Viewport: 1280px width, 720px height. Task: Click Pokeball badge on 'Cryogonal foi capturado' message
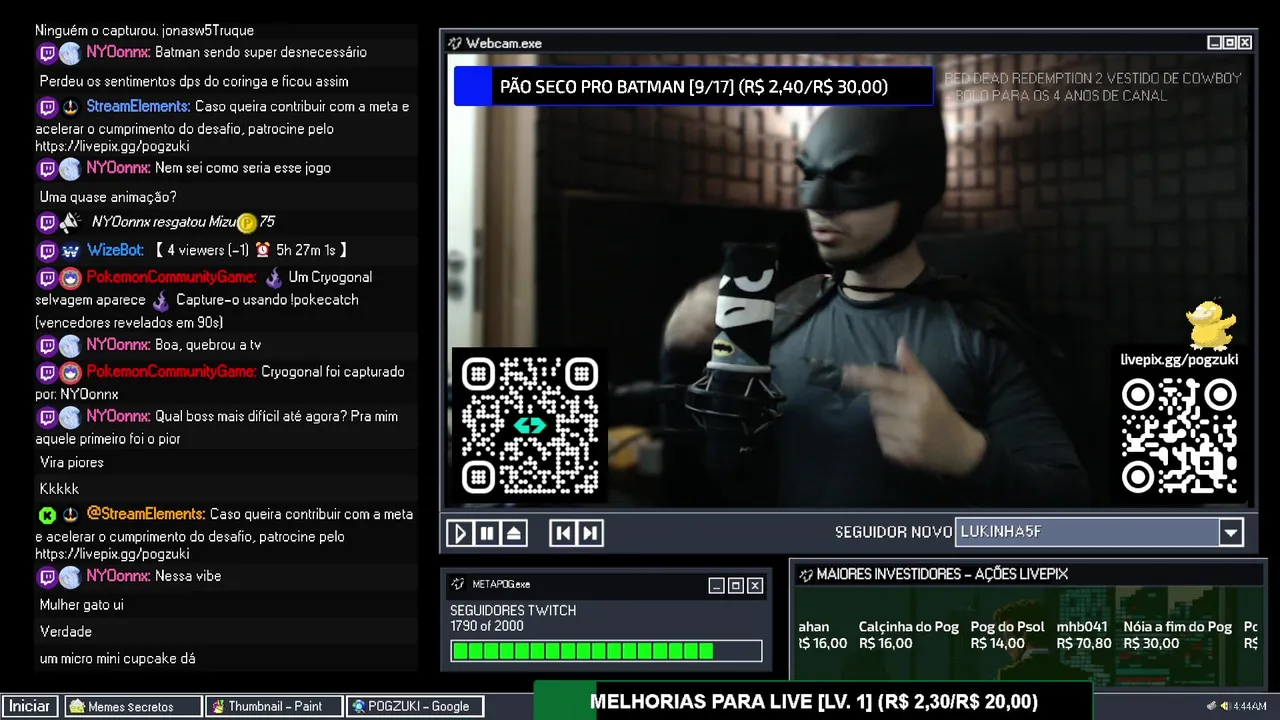[70, 373]
